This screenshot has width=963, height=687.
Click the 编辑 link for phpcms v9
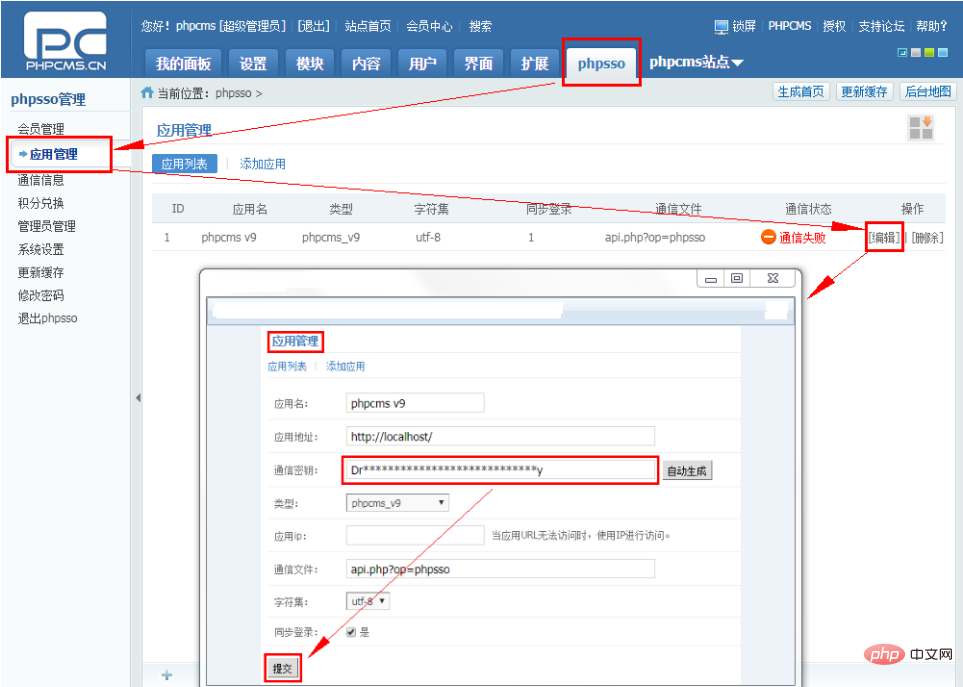pyautogui.click(x=884, y=237)
